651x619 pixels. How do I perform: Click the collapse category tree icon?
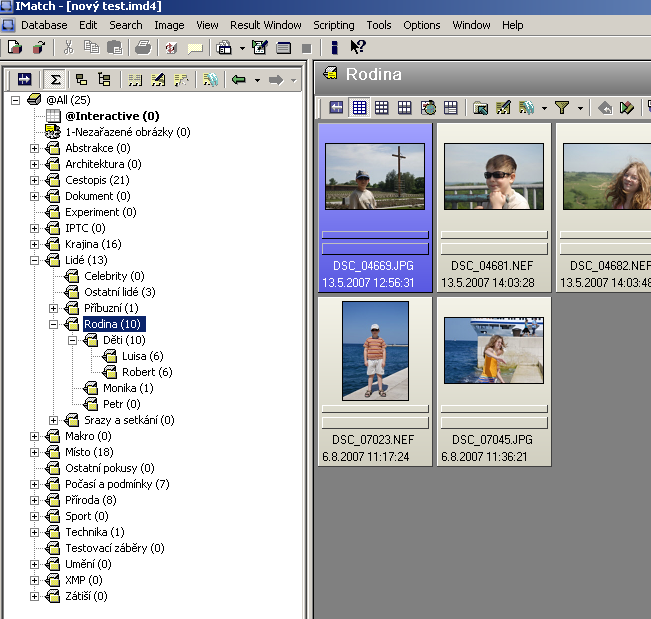click(81, 79)
